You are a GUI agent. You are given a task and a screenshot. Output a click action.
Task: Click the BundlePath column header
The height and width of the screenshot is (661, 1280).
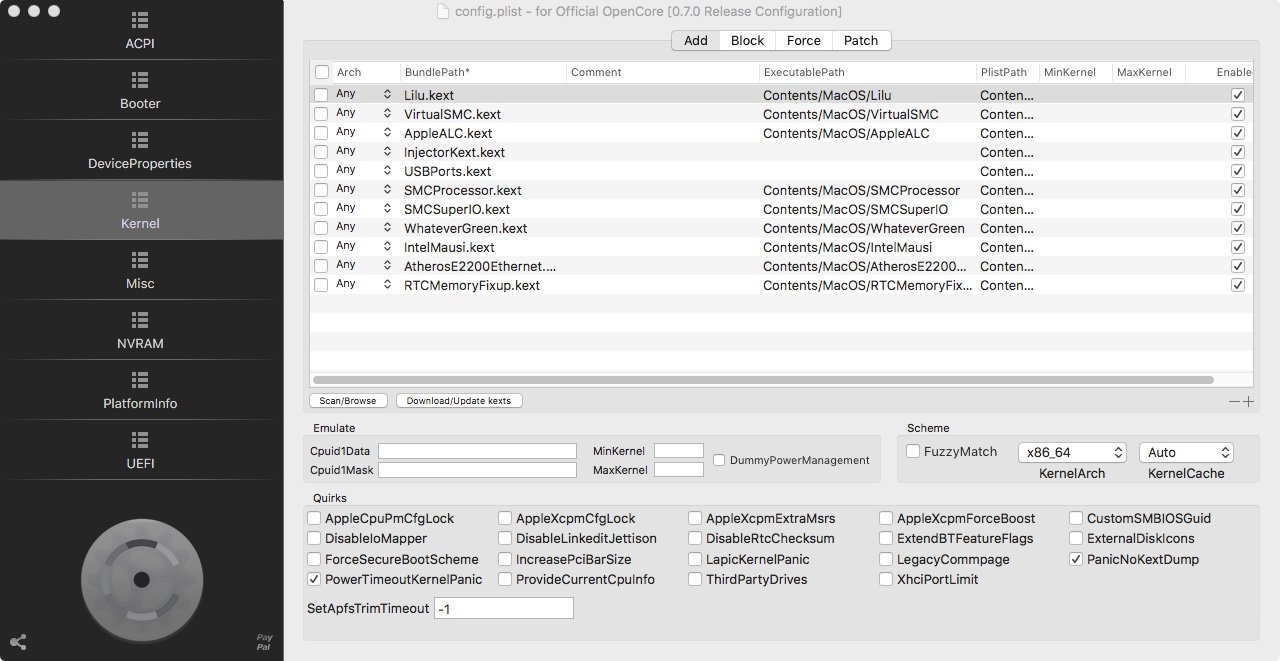pos(482,72)
